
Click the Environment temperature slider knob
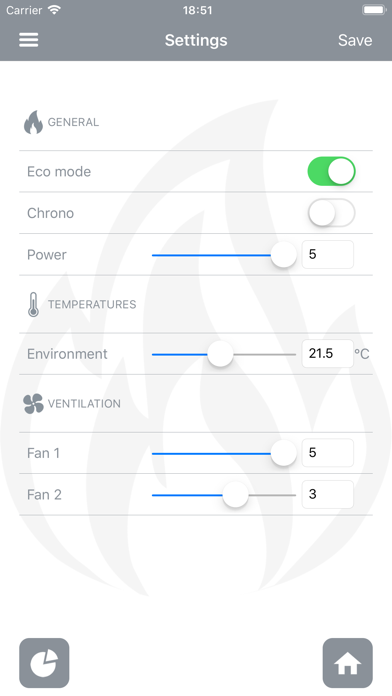click(x=220, y=354)
